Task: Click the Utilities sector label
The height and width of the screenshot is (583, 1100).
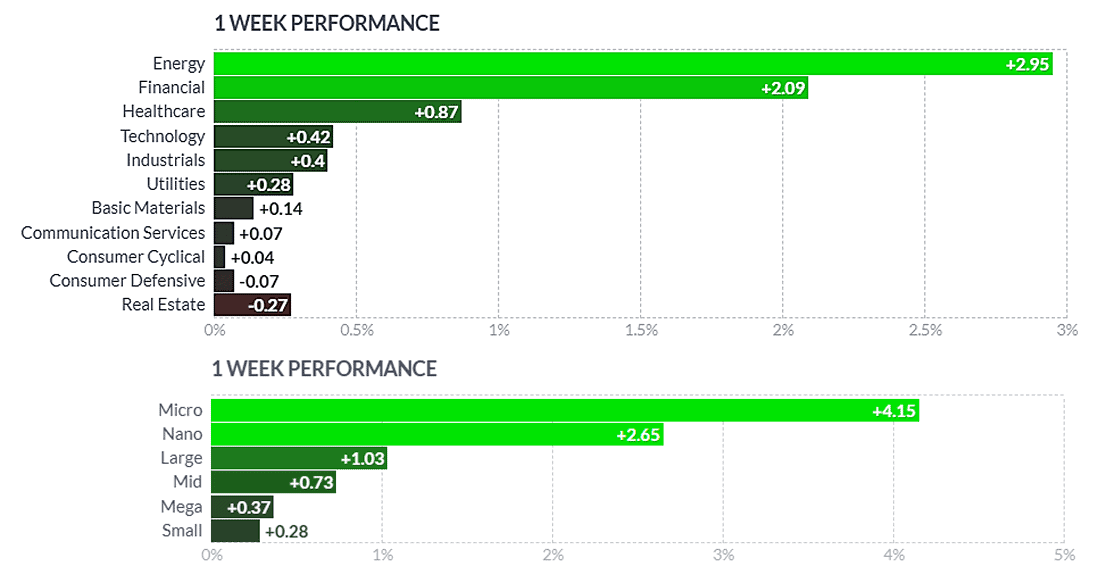Action: (175, 184)
